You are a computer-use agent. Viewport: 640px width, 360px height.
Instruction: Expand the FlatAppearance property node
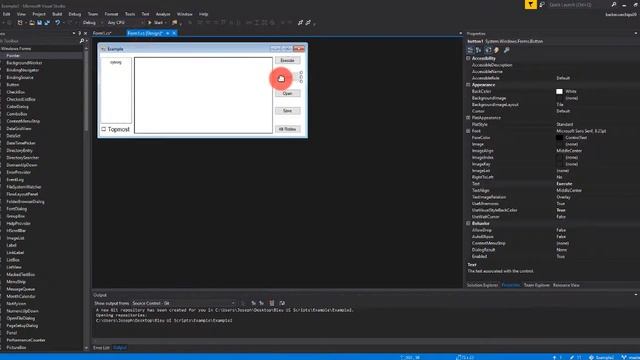pyautogui.click(x=468, y=118)
